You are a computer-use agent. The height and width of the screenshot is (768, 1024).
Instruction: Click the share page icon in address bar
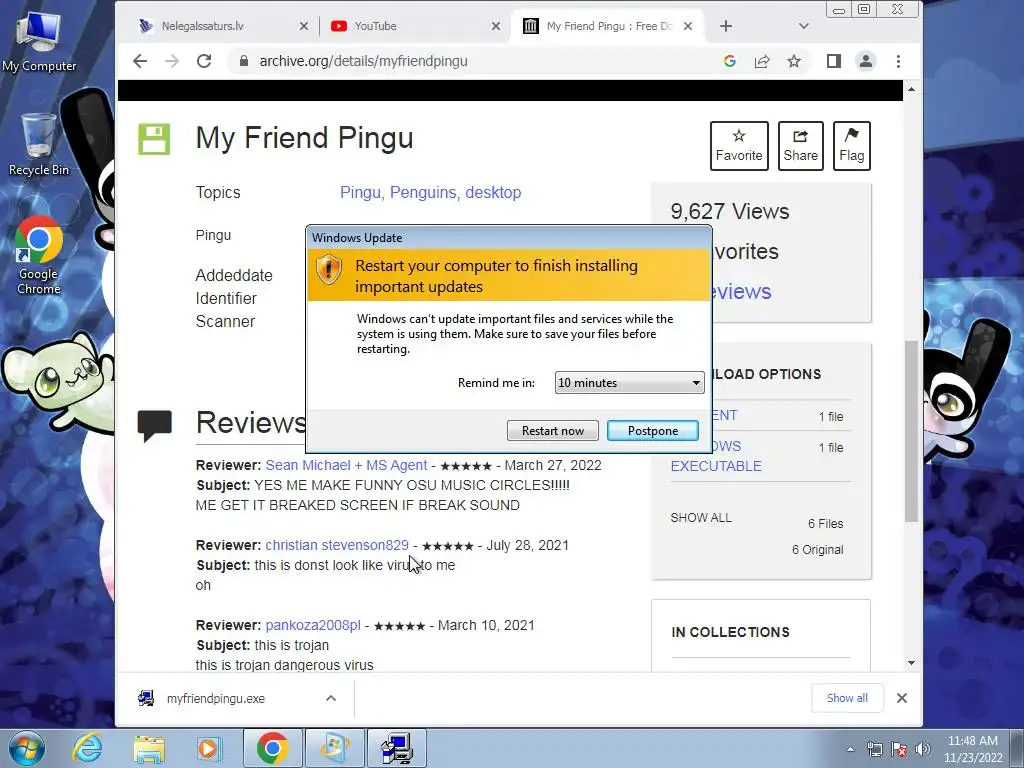(x=761, y=61)
